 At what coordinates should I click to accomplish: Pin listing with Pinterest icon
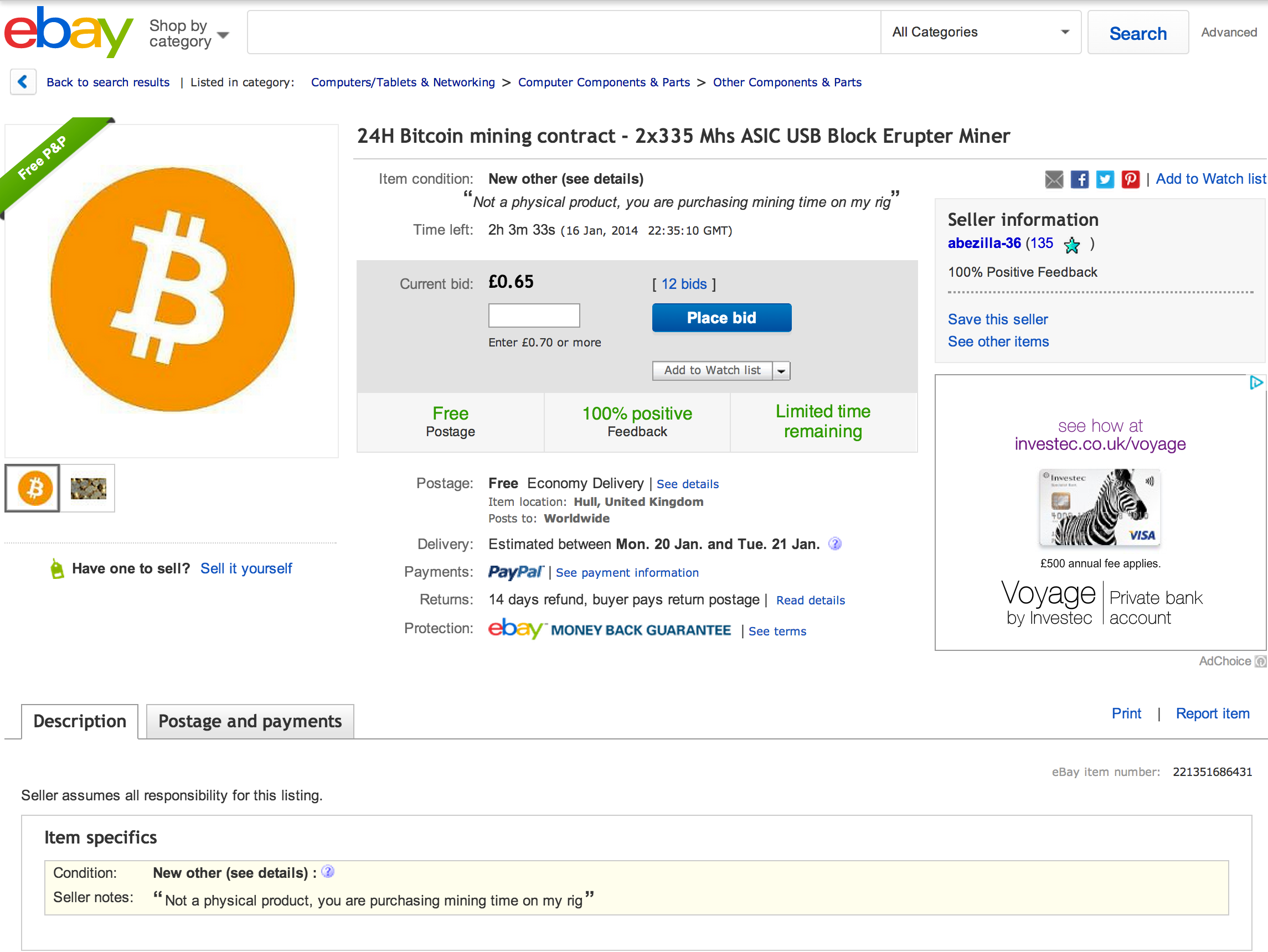coord(1131,179)
